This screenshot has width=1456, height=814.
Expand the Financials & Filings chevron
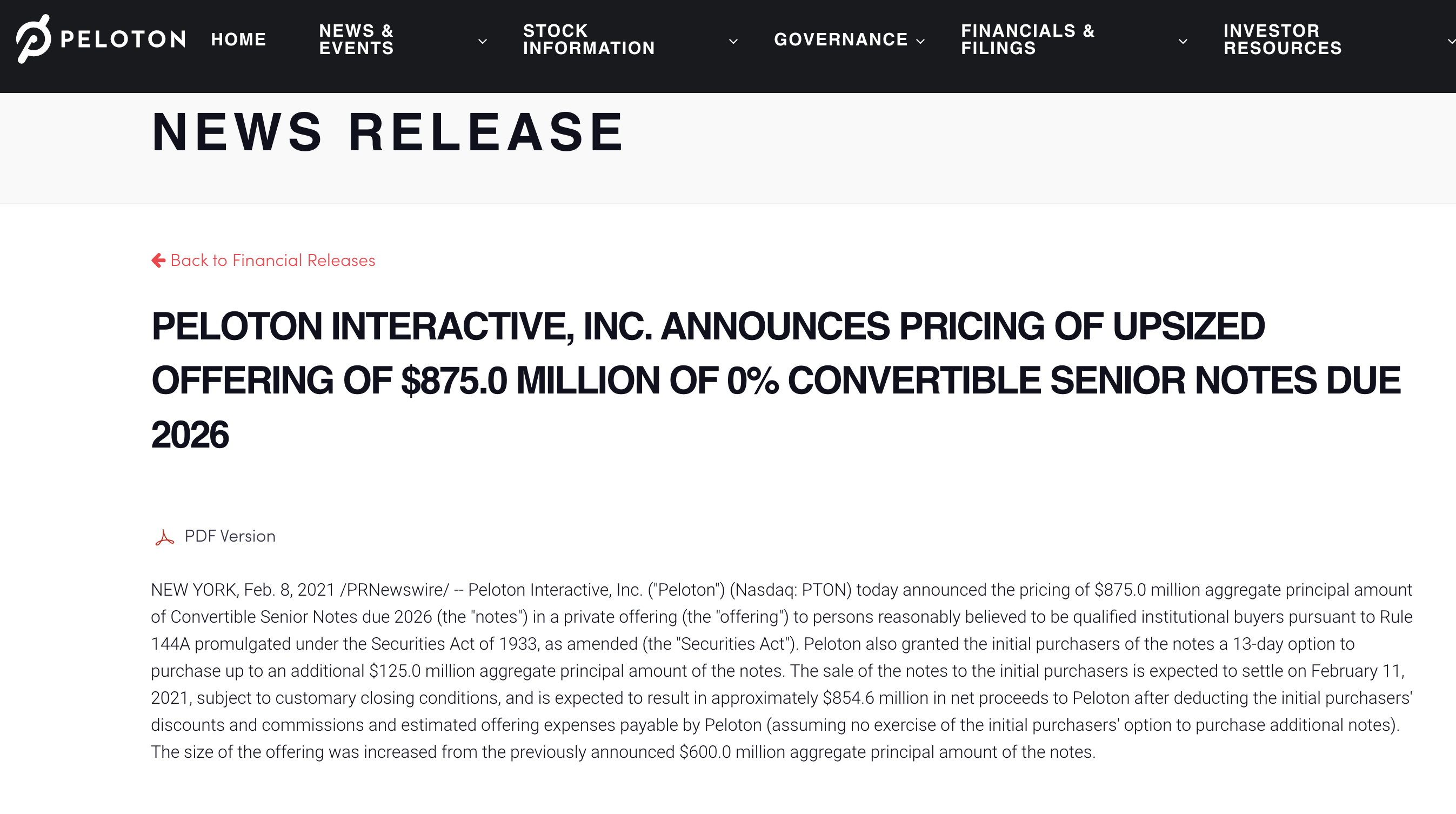(x=1183, y=41)
